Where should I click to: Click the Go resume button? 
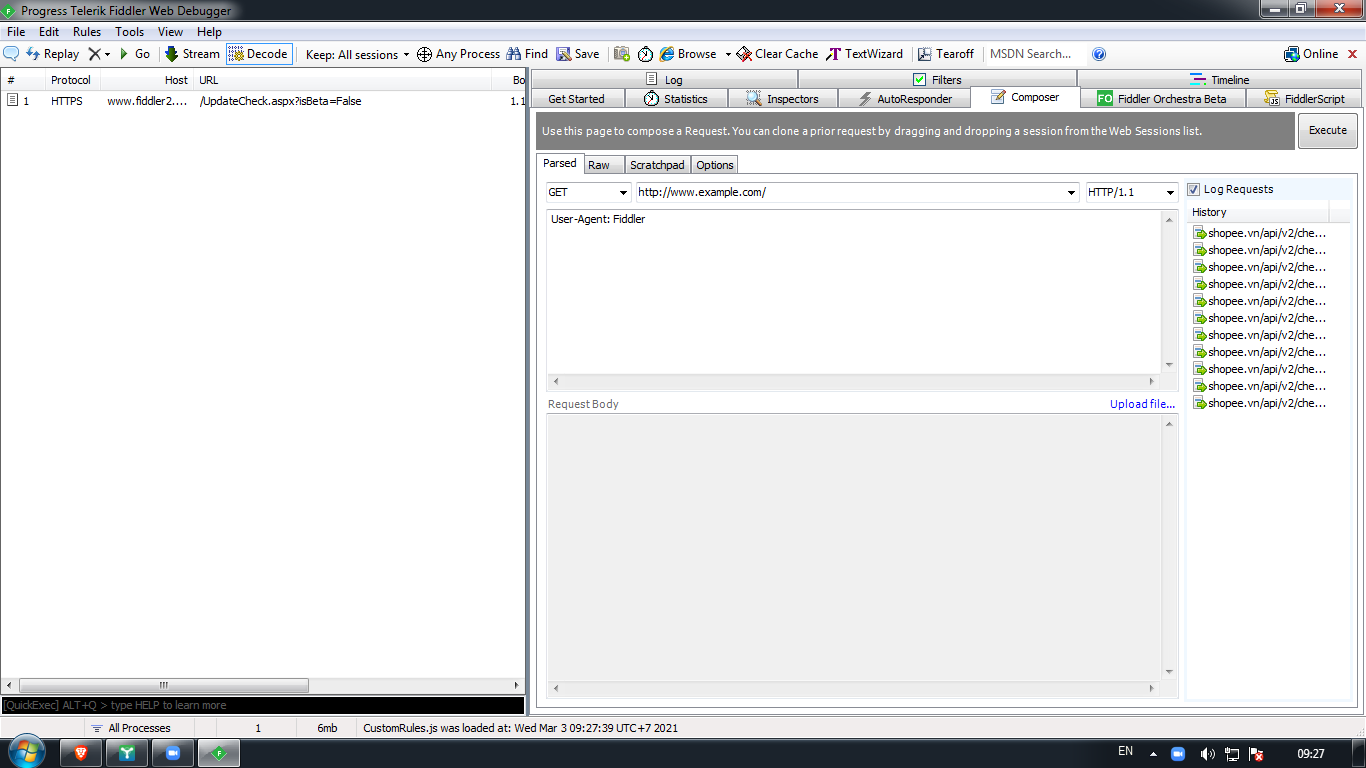tap(135, 54)
